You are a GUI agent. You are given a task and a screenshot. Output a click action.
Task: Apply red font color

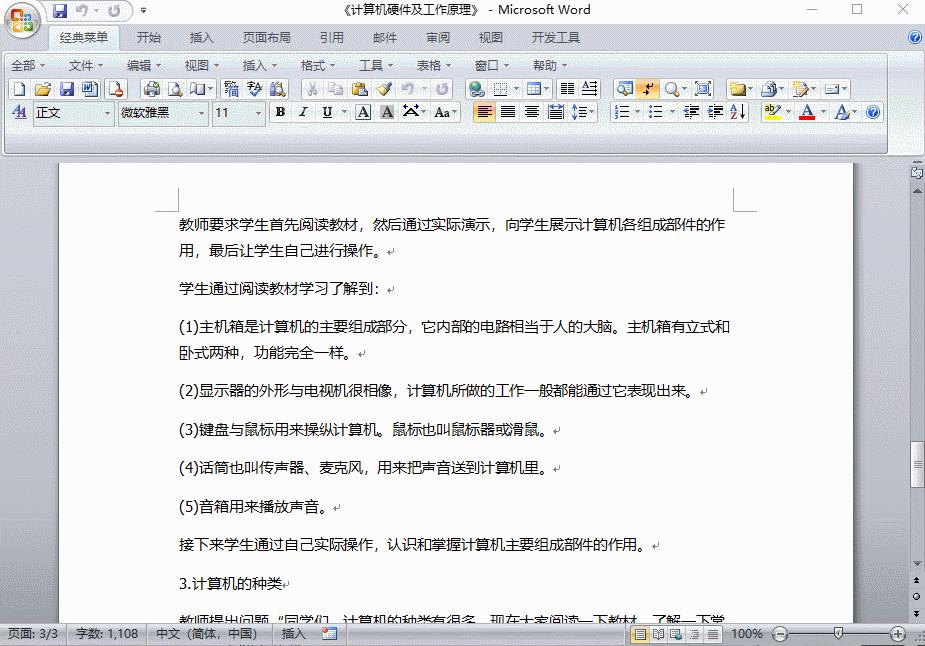tap(808, 112)
